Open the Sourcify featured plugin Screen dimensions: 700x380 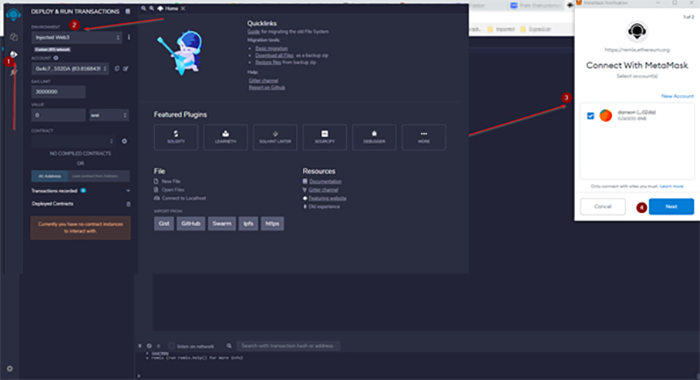[x=325, y=137]
